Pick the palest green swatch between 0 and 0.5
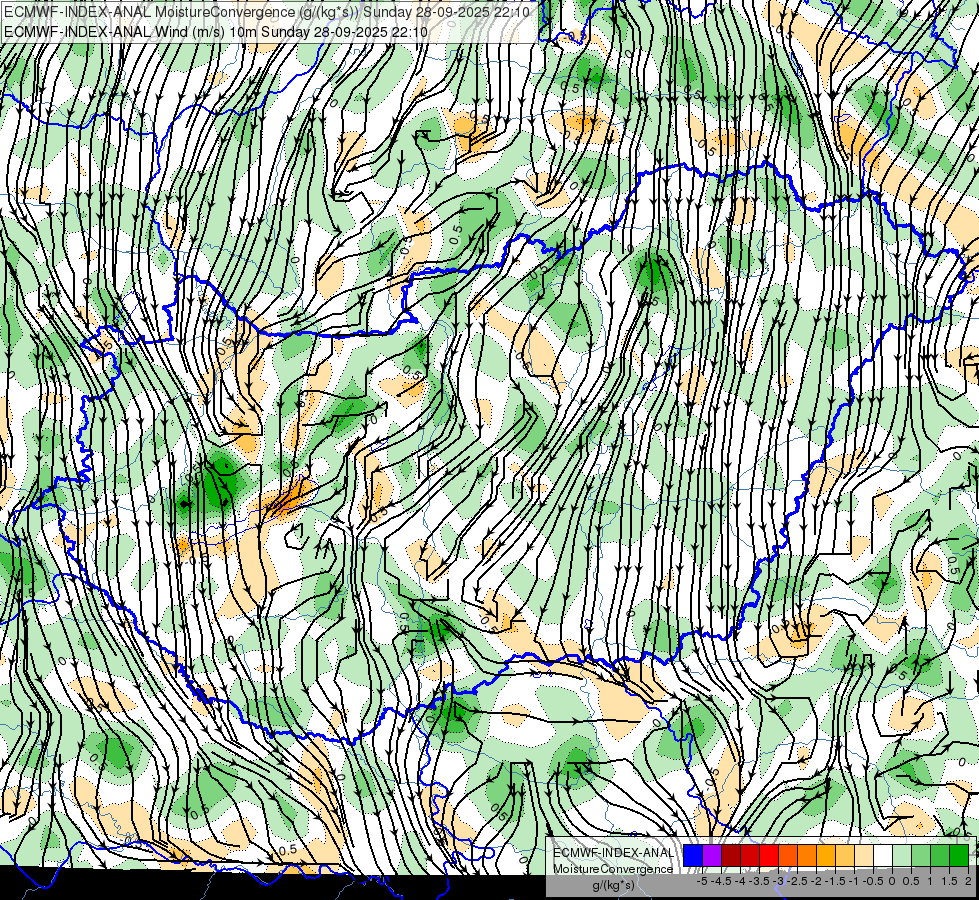This screenshot has width=979, height=900. 902,856
